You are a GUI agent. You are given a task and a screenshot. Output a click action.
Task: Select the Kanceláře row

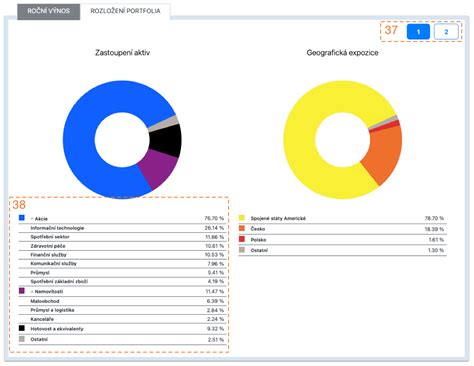(122, 319)
